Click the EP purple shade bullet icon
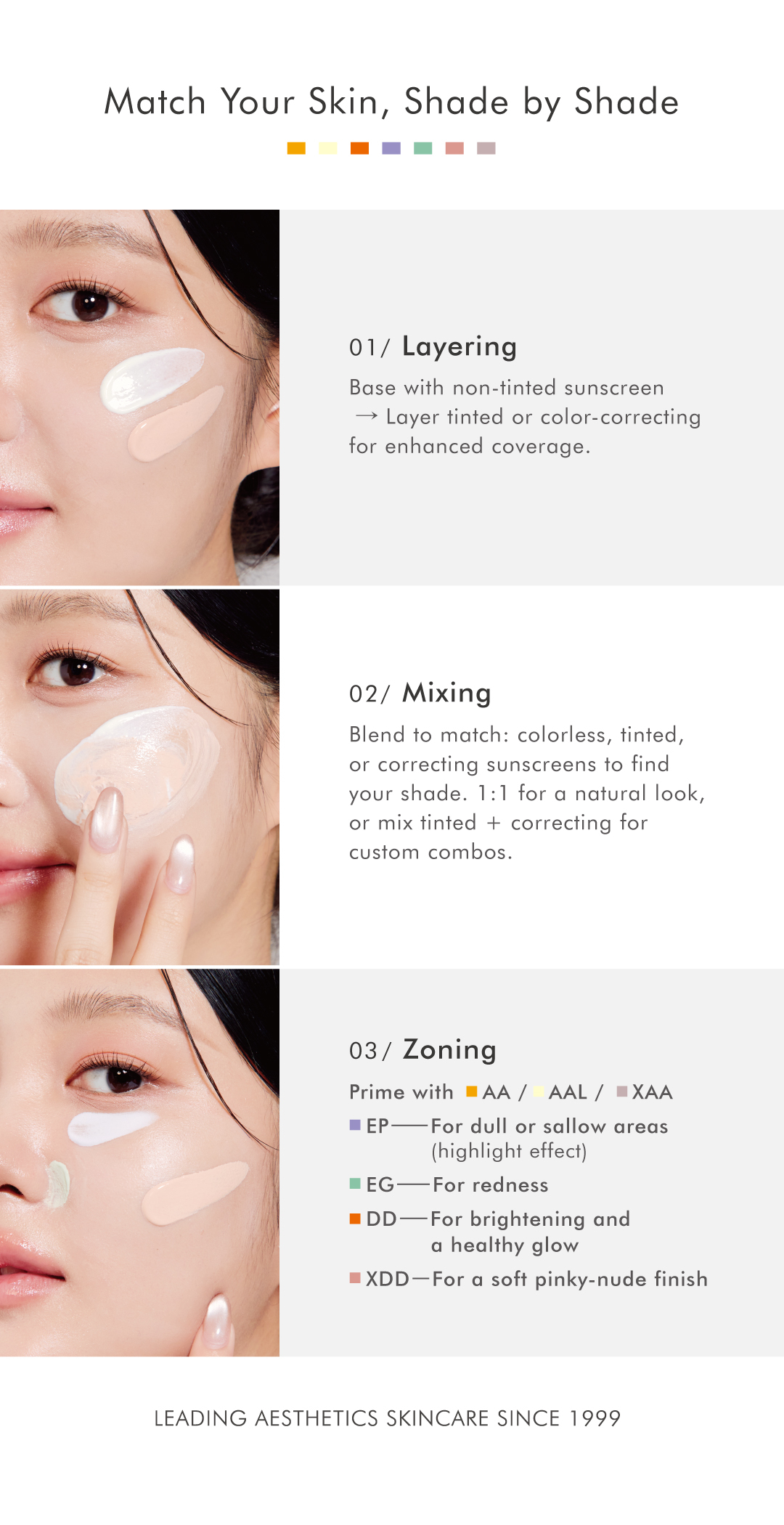 (x=355, y=1125)
